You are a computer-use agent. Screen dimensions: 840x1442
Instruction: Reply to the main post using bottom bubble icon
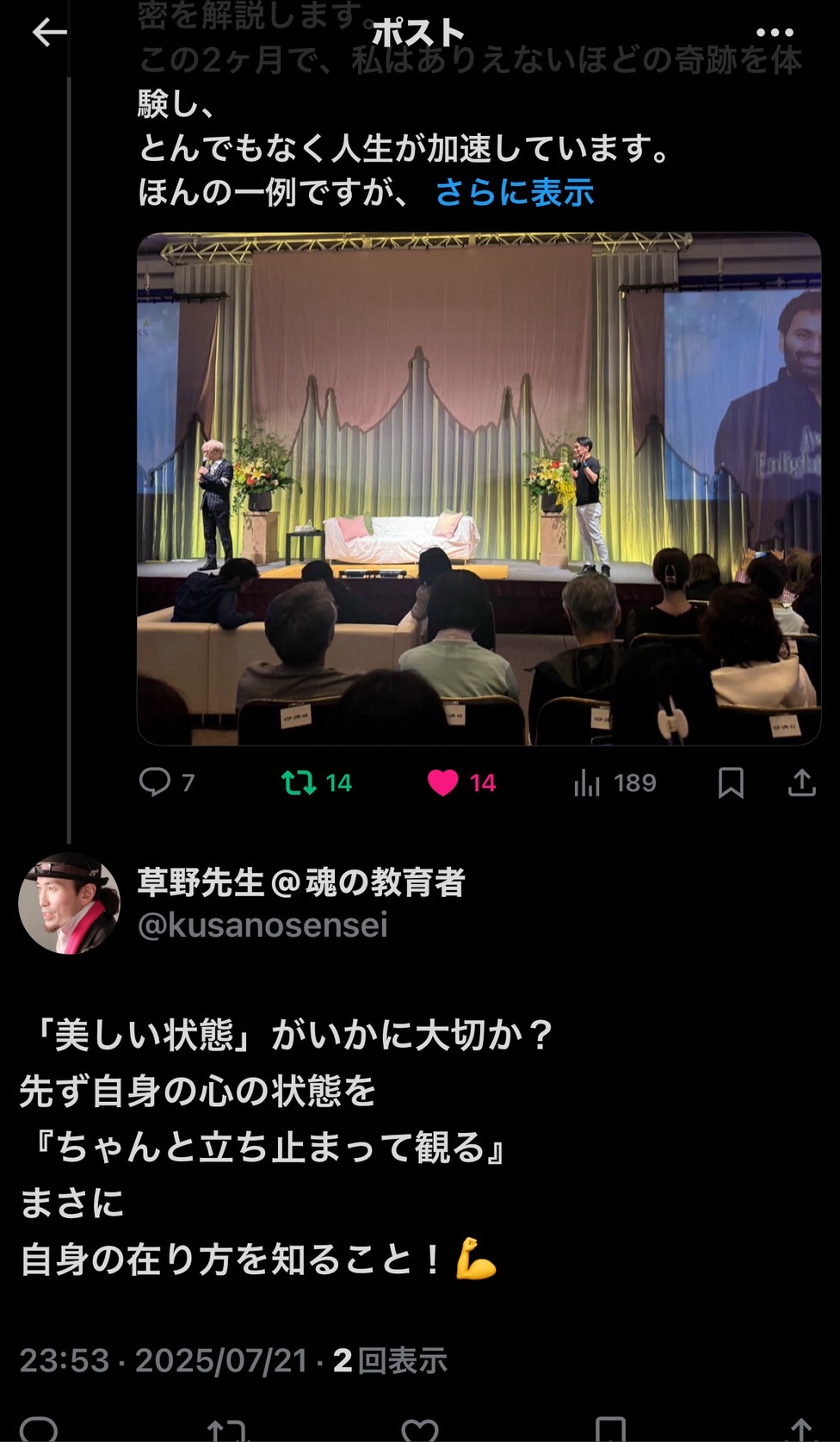[x=39, y=1429]
